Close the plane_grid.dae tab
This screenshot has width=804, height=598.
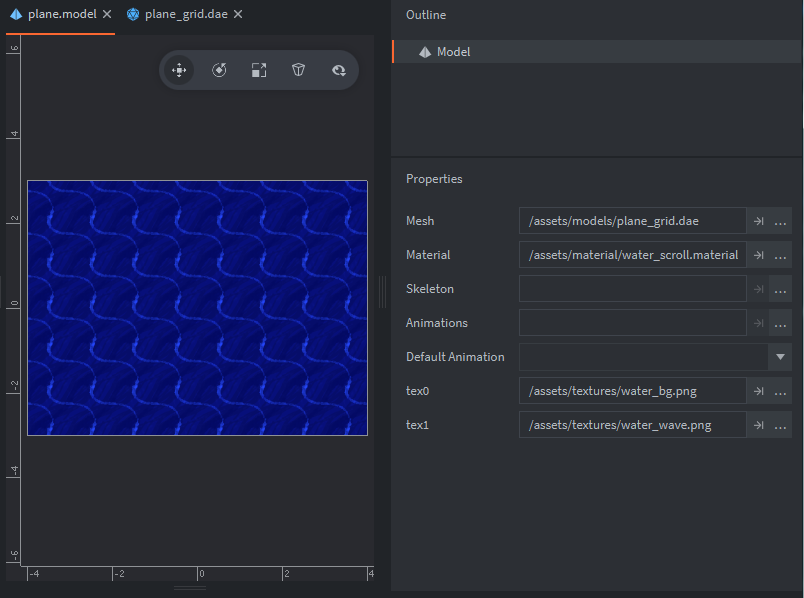click(x=237, y=15)
